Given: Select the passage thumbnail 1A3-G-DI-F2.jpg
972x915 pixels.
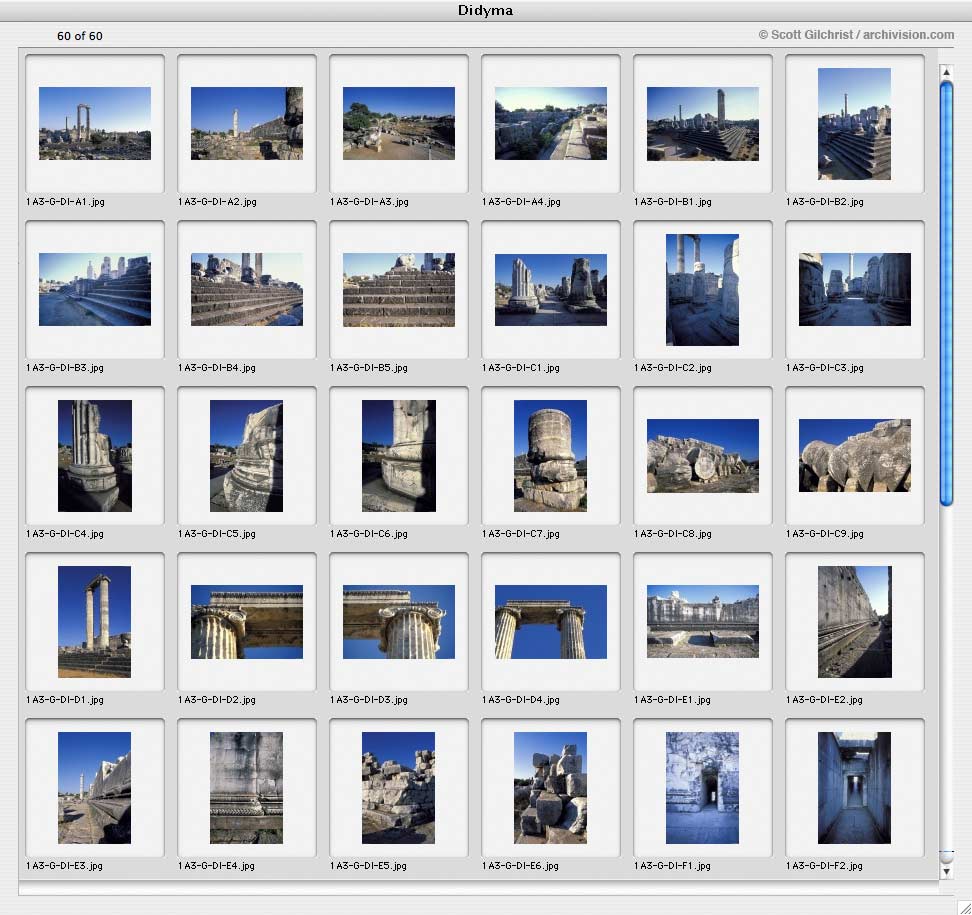Looking at the screenshot, I should point(854,788).
